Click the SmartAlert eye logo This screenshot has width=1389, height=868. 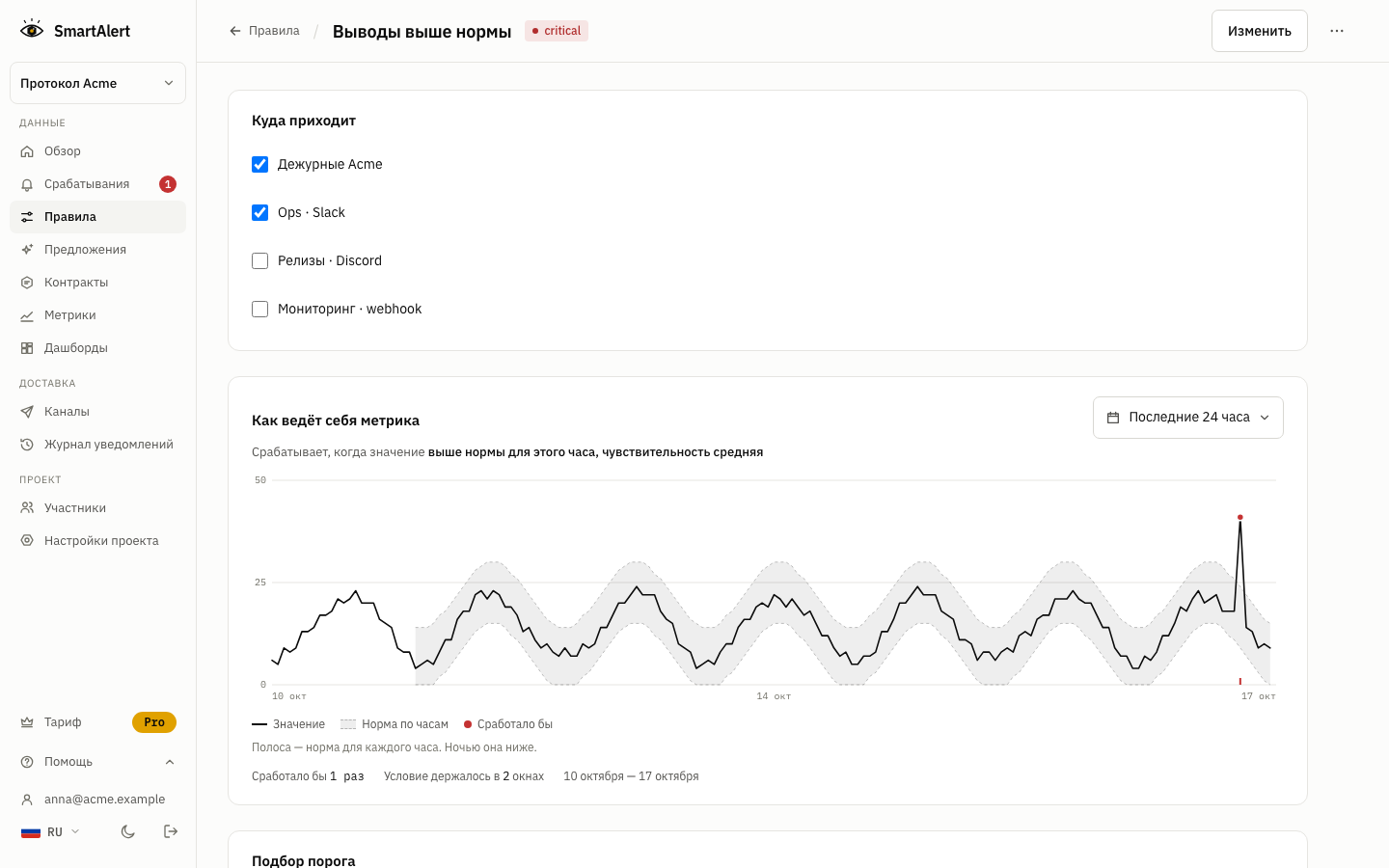point(32,30)
